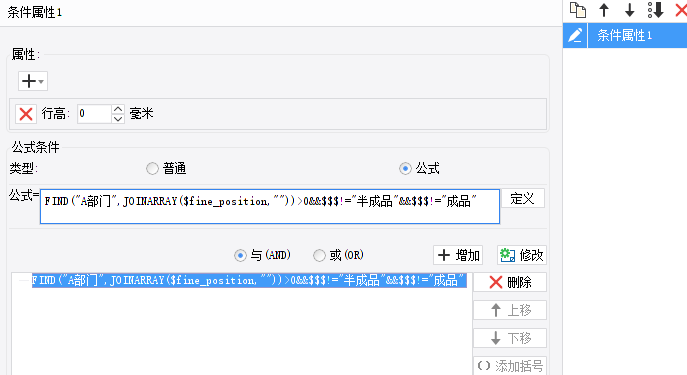Click the pencil edit icon beside 条件属性1

point(575,35)
